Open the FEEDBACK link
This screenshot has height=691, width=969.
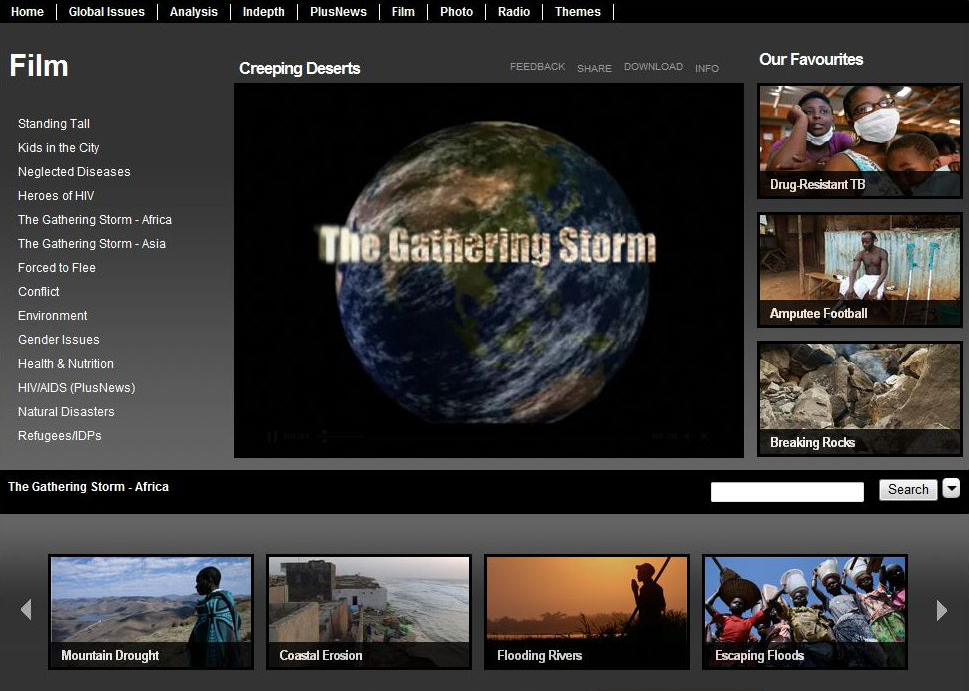click(537, 66)
